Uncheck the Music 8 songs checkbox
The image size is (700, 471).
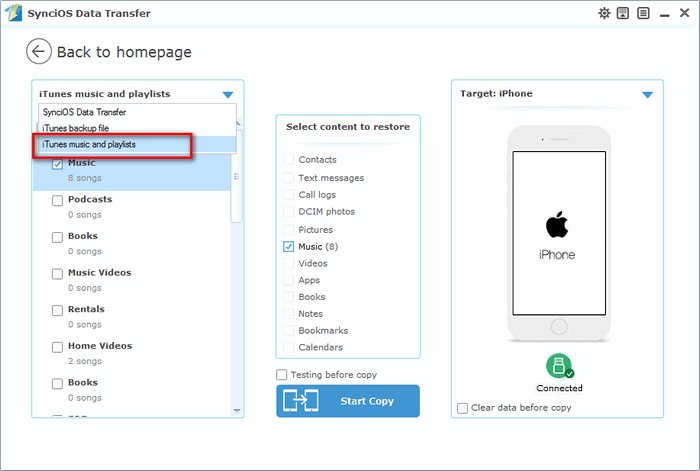[57, 164]
